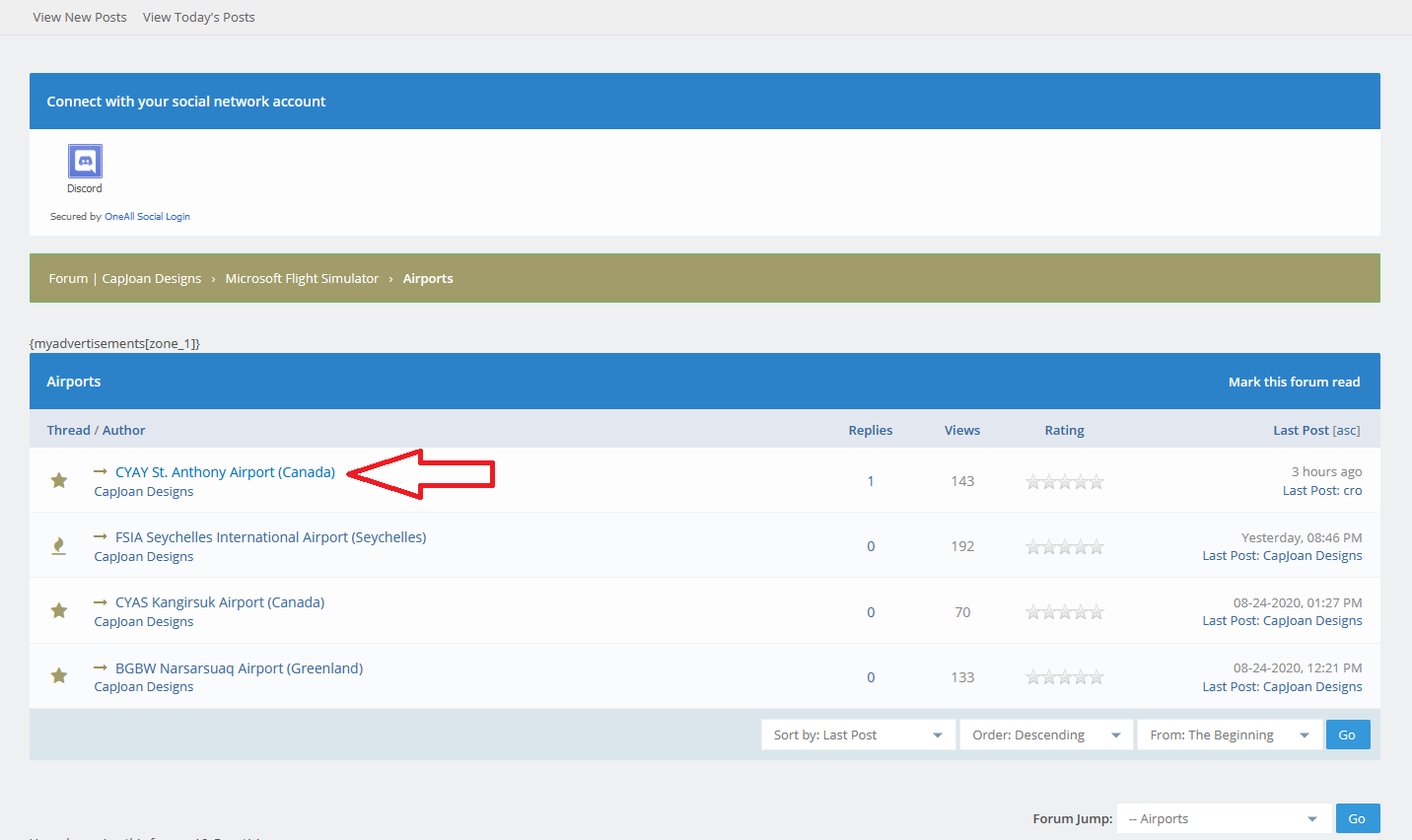This screenshot has height=840, width=1412.
Task: Click the [asc] order link
Action: (x=1347, y=430)
